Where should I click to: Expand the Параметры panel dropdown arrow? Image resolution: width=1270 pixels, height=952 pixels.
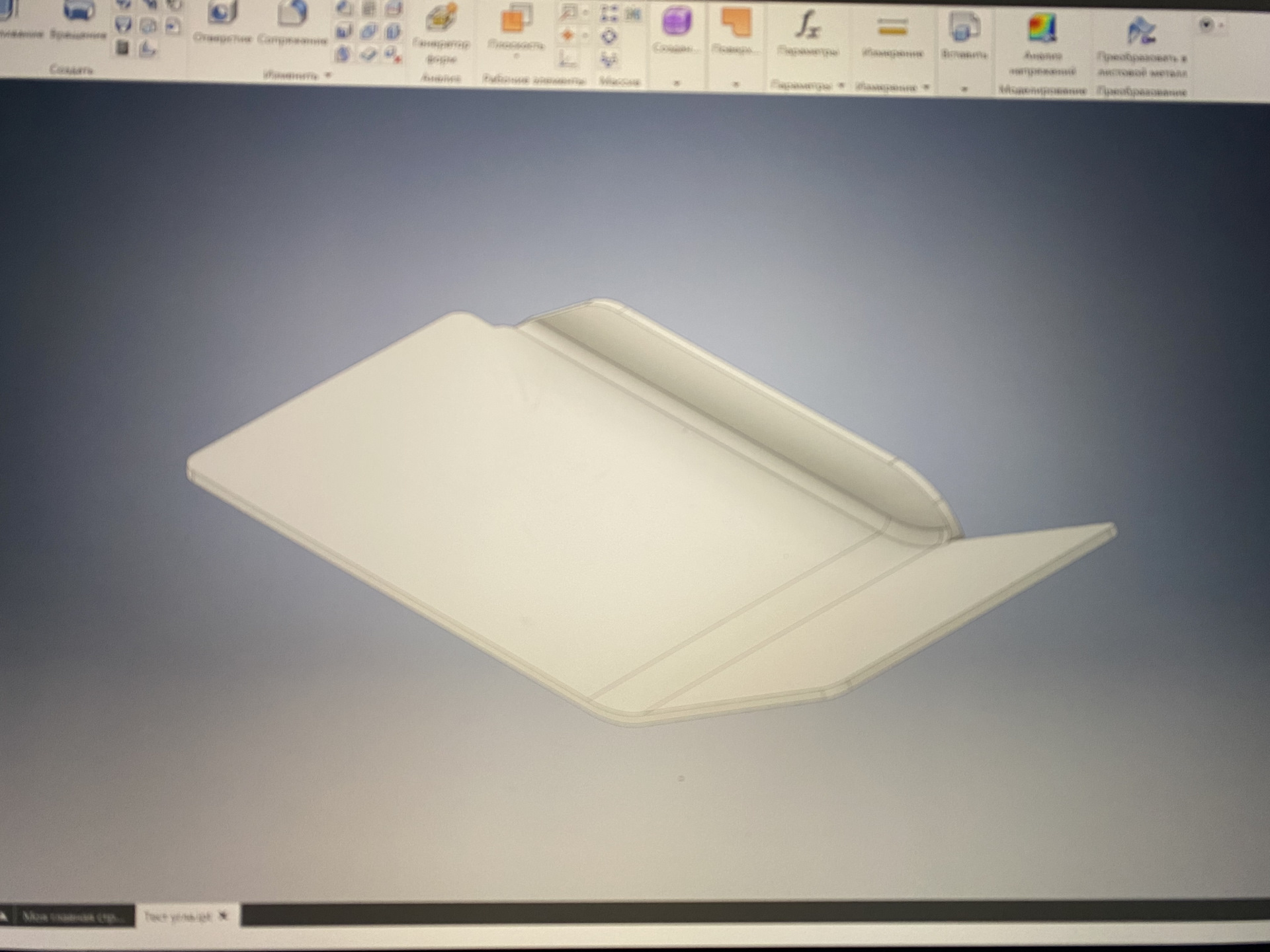click(841, 86)
